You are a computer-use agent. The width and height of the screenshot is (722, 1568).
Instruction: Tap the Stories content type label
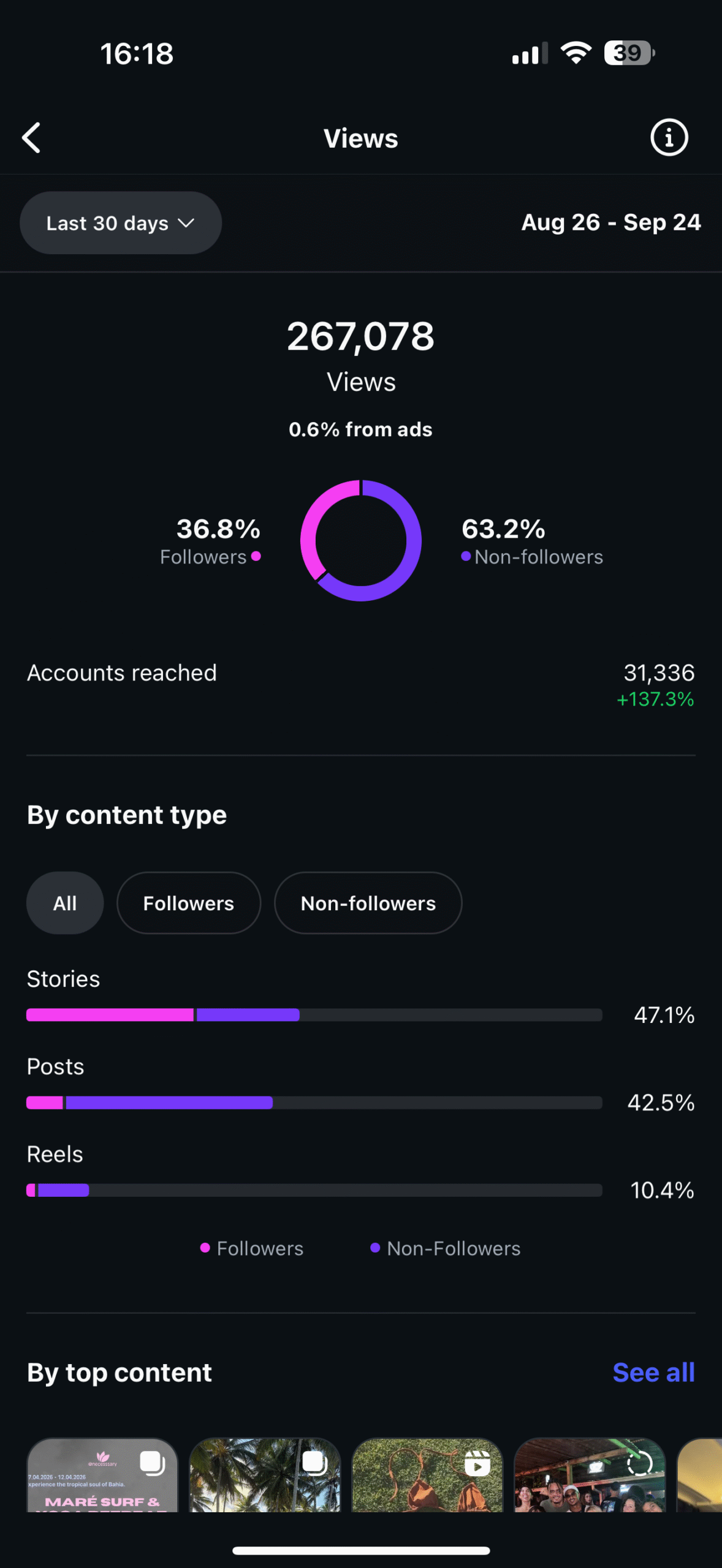point(64,979)
